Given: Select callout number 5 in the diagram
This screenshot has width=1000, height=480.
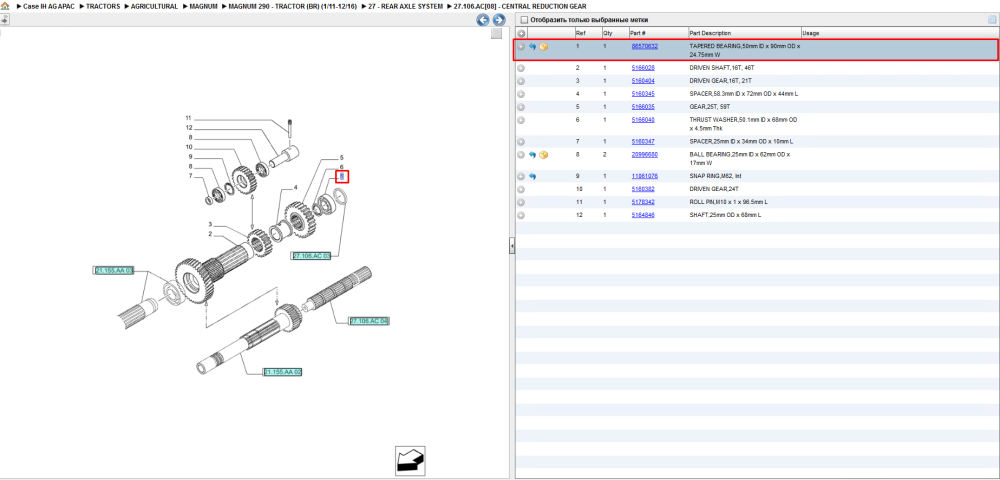Looking at the screenshot, I should 341,157.
